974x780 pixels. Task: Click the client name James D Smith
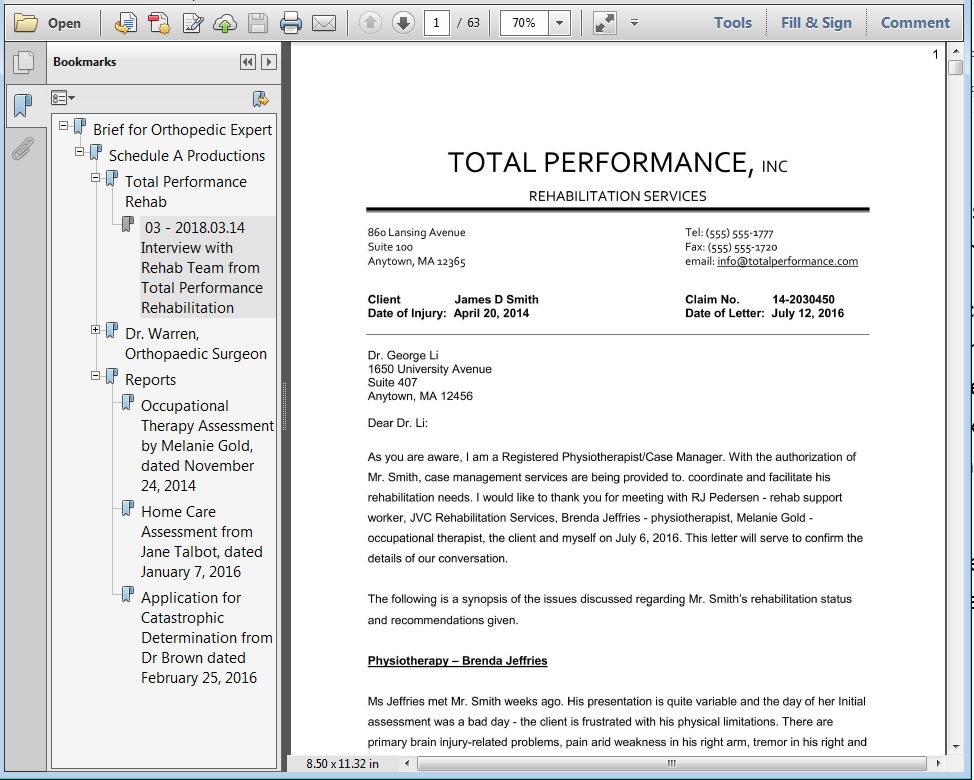pos(496,299)
